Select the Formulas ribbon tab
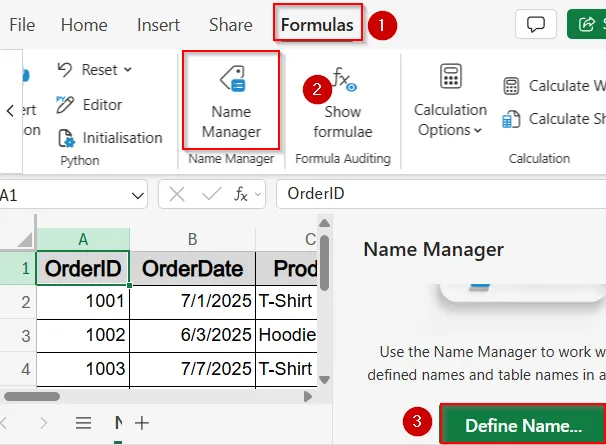Viewport: 606px width, 445px height. pos(317,25)
